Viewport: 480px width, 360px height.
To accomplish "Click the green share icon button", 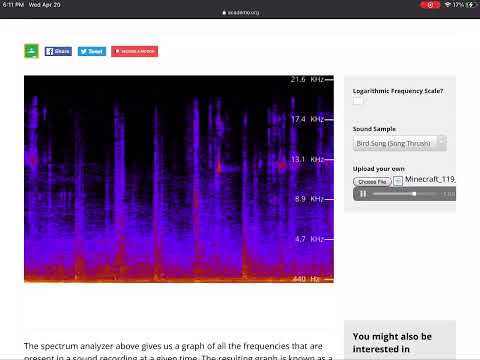I will pyautogui.click(x=31, y=51).
